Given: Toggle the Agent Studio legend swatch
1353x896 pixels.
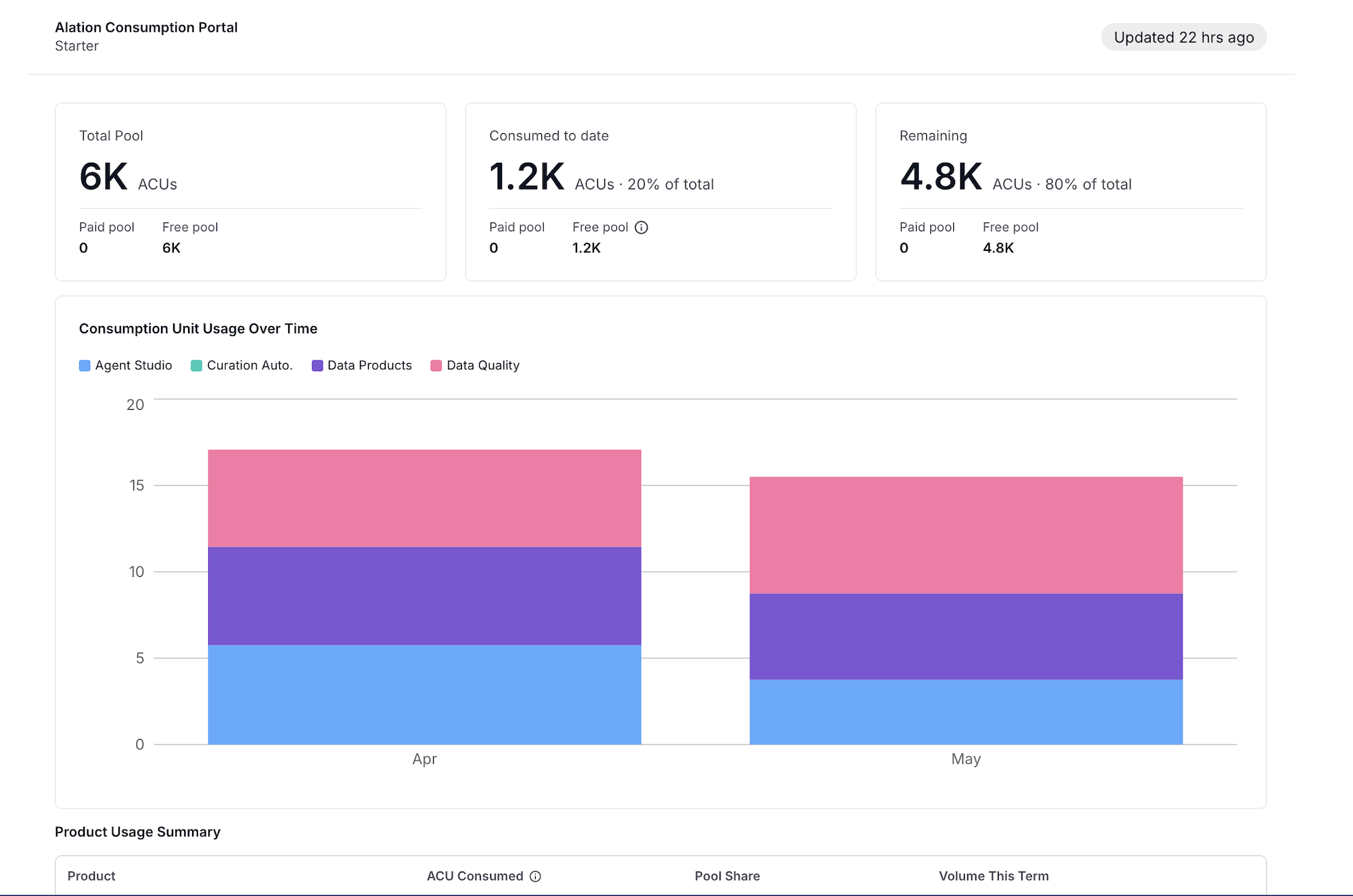Looking at the screenshot, I should coord(85,366).
